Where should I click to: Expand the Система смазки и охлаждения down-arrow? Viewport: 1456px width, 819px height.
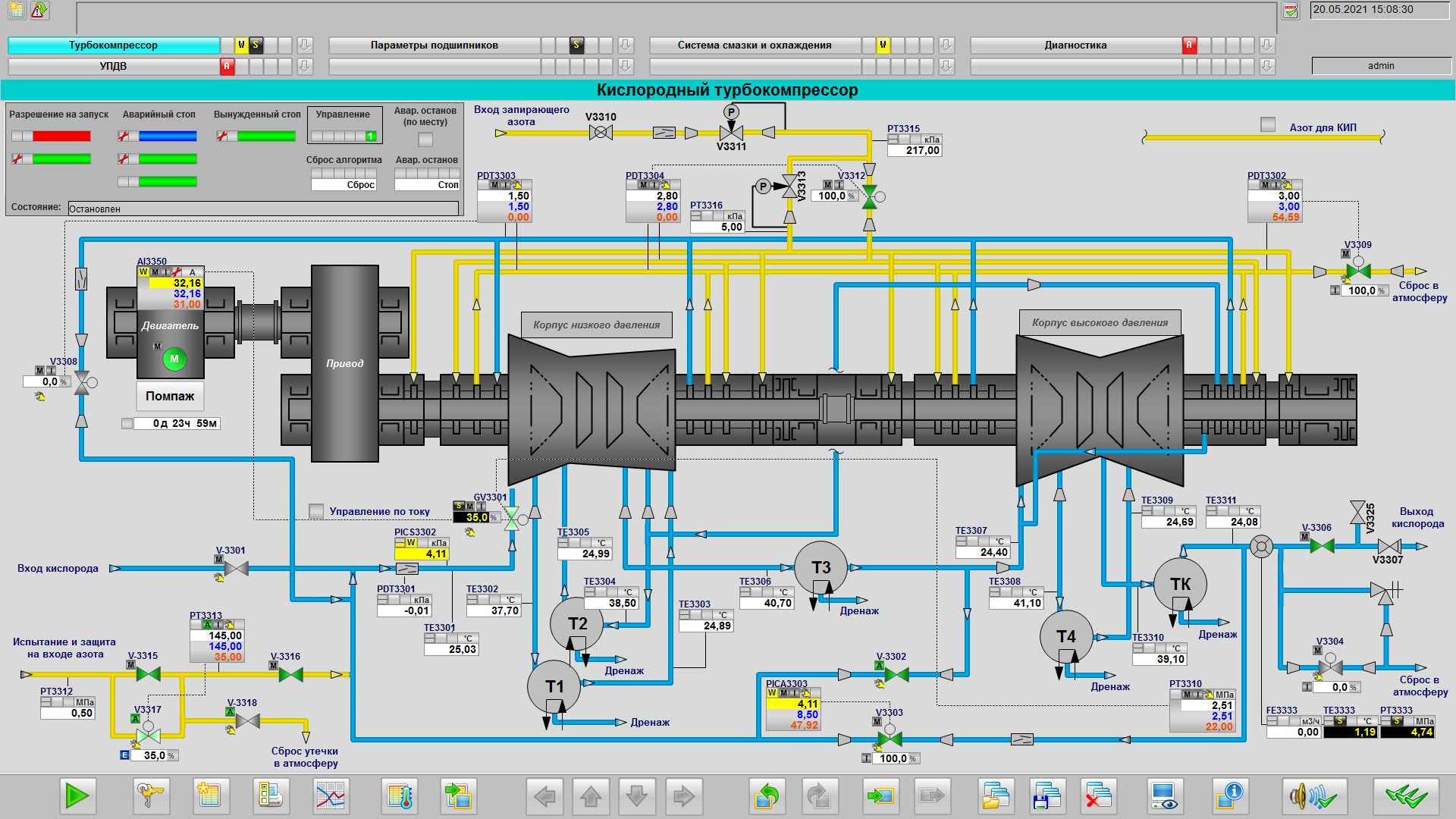(x=946, y=45)
